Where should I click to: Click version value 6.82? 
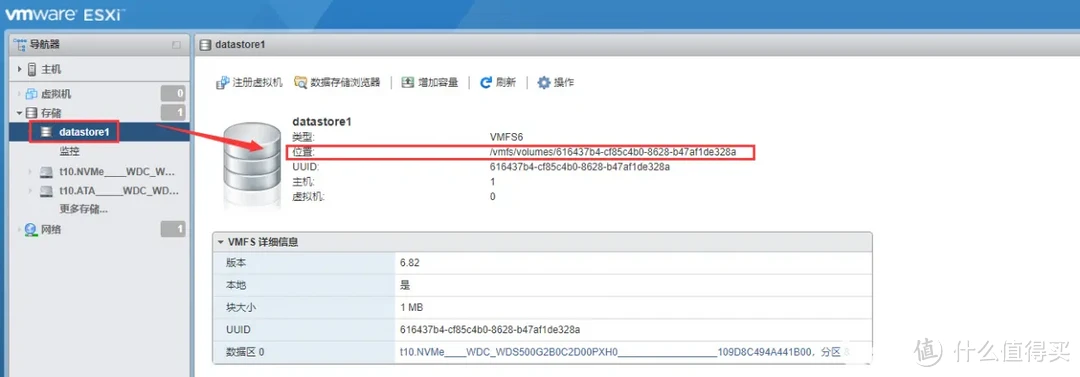(x=411, y=263)
